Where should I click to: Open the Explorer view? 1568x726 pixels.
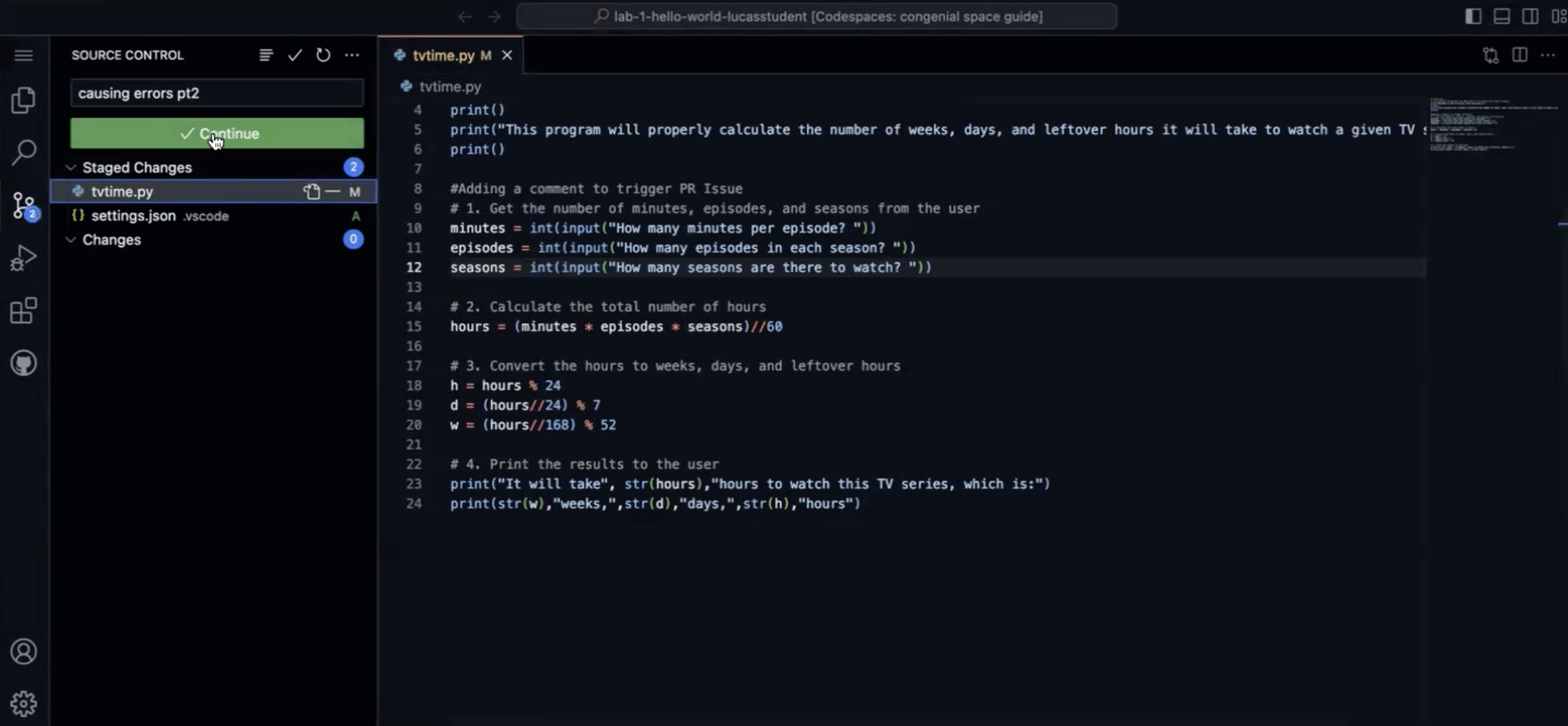point(23,100)
